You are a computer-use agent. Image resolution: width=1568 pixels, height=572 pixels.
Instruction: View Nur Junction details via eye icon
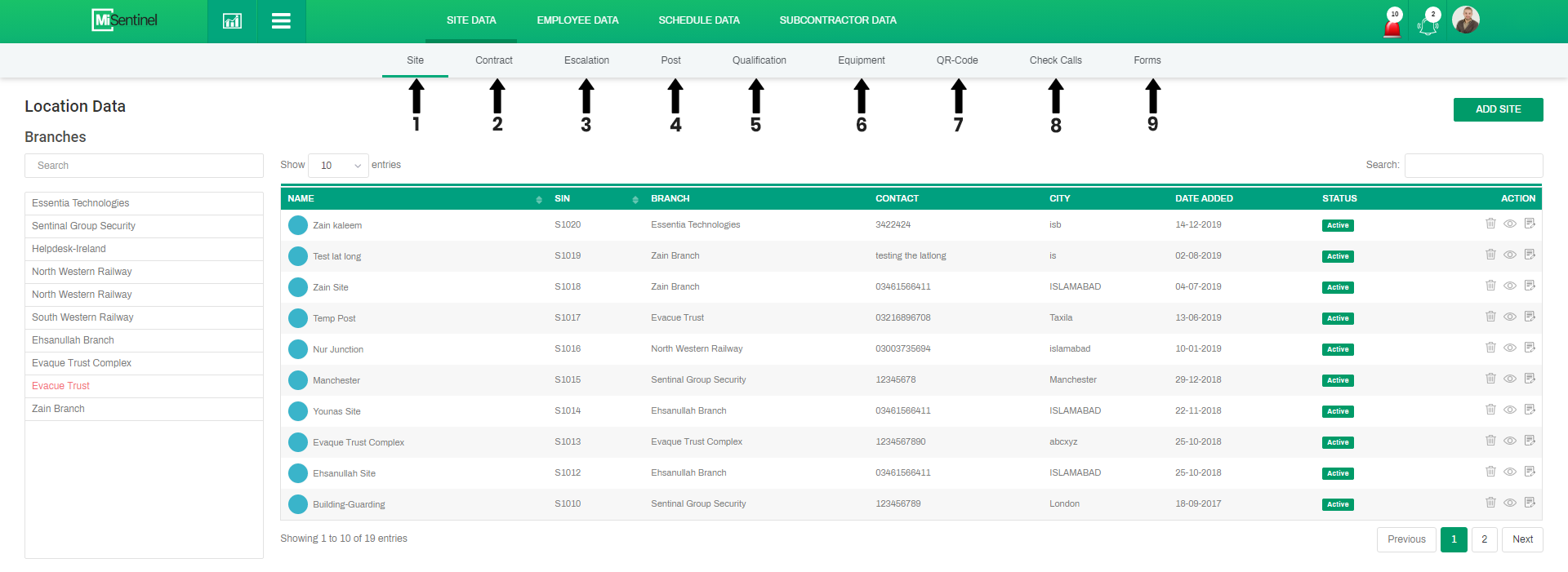point(1510,348)
